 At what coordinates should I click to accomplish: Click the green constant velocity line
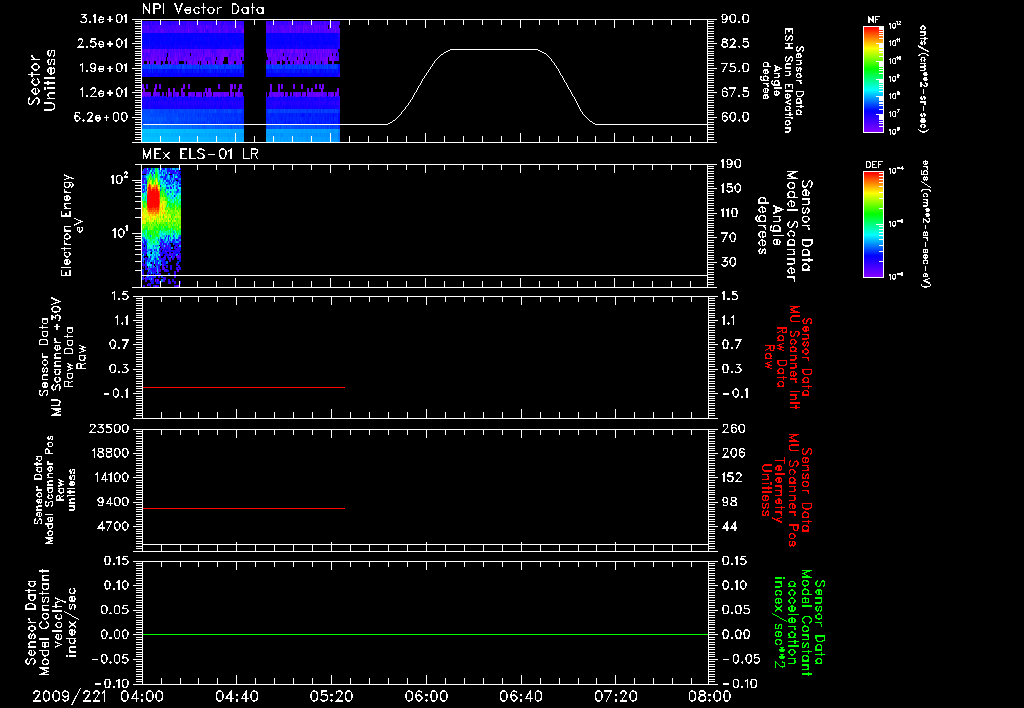pyautogui.click(x=425, y=634)
